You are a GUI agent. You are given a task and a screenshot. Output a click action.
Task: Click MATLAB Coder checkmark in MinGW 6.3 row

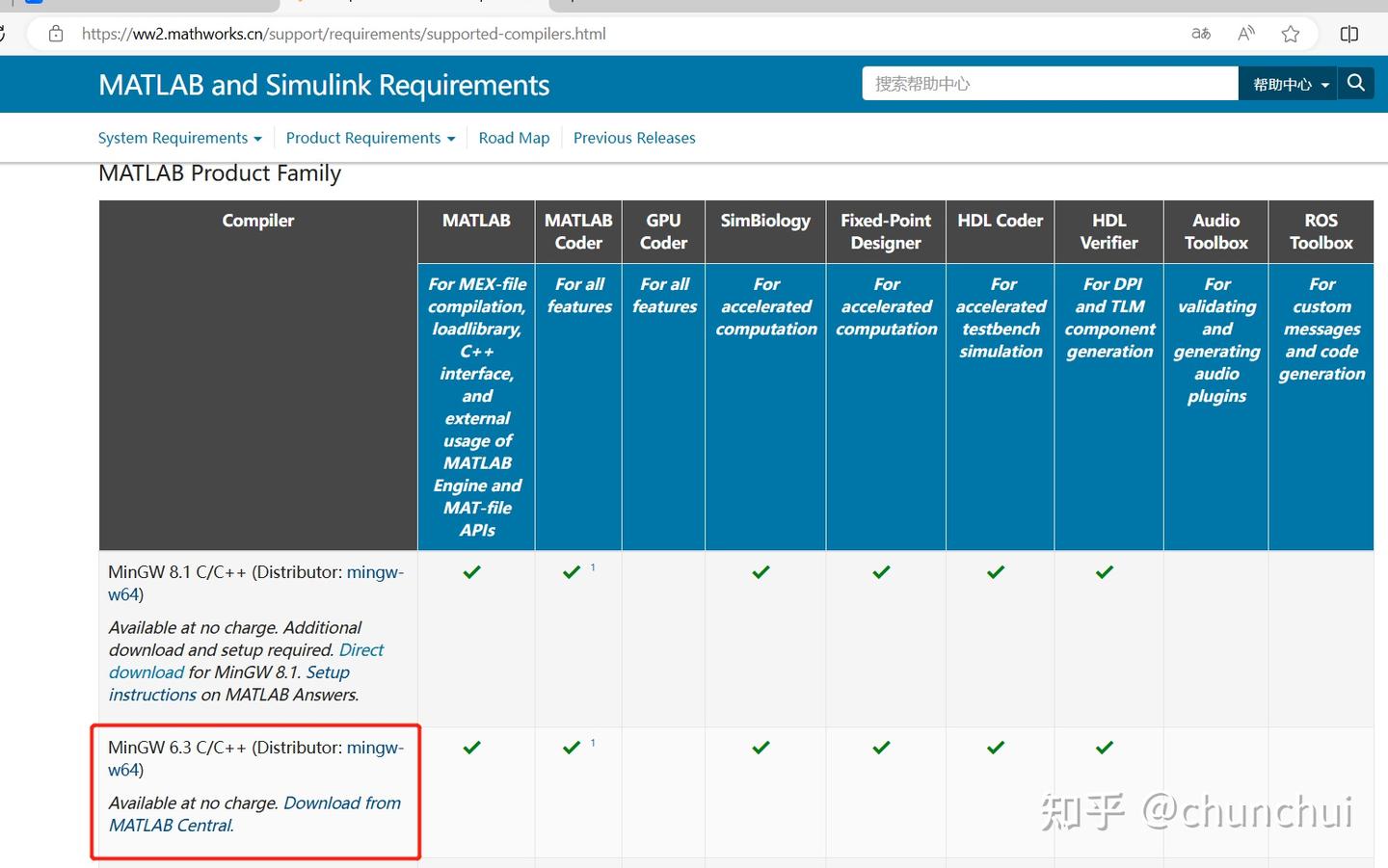[x=572, y=748]
